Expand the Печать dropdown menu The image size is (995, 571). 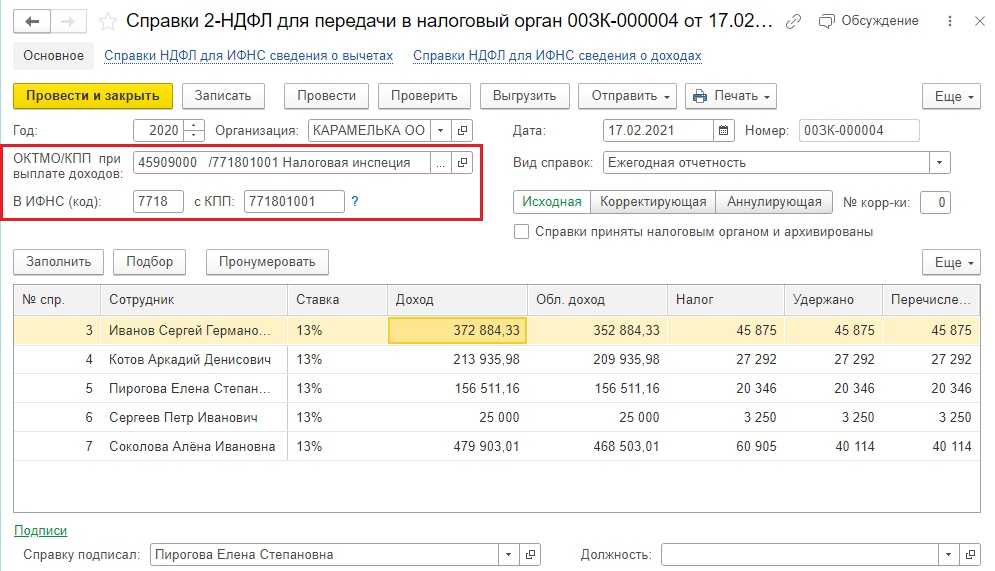click(x=730, y=96)
